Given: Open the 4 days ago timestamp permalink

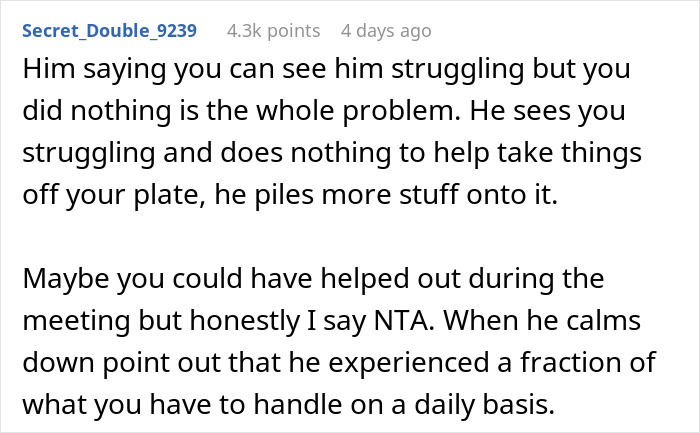Looking at the screenshot, I should point(386,31).
